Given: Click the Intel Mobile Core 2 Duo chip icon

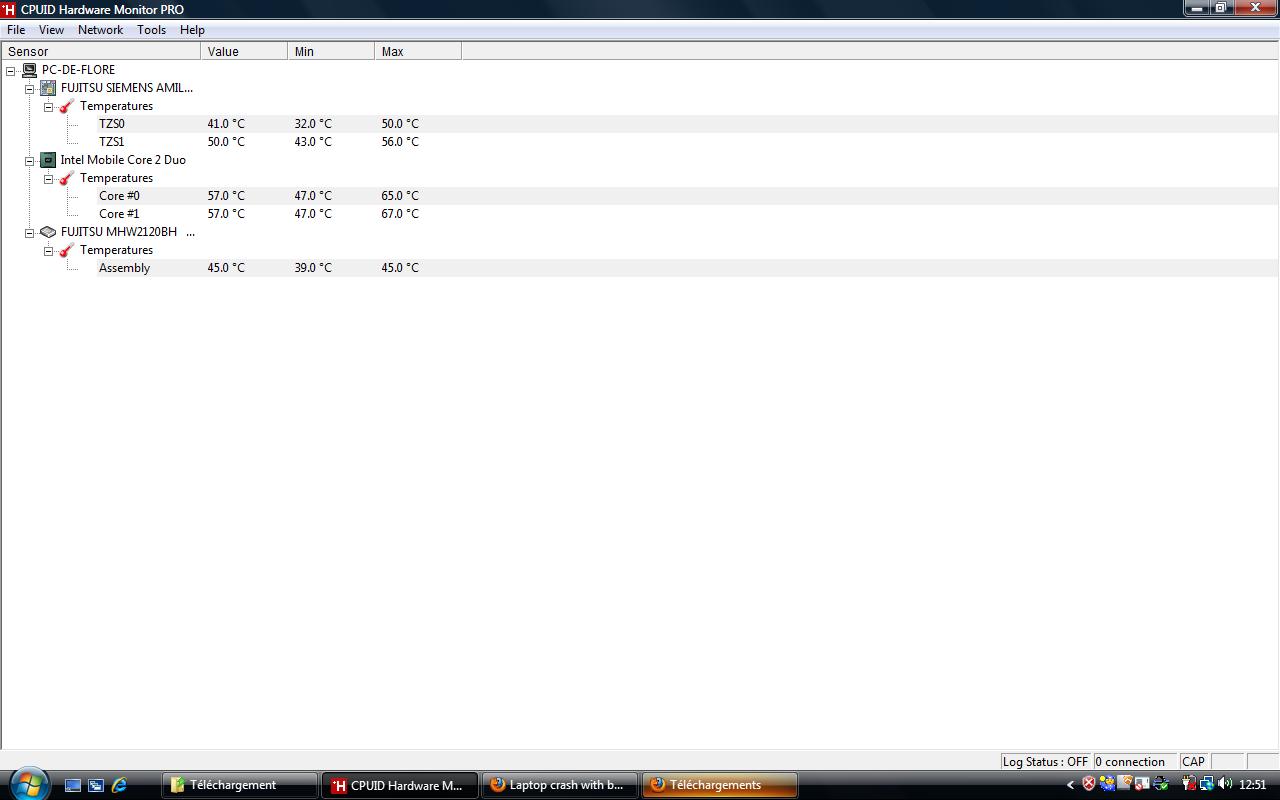Looking at the screenshot, I should click(47, 160).
